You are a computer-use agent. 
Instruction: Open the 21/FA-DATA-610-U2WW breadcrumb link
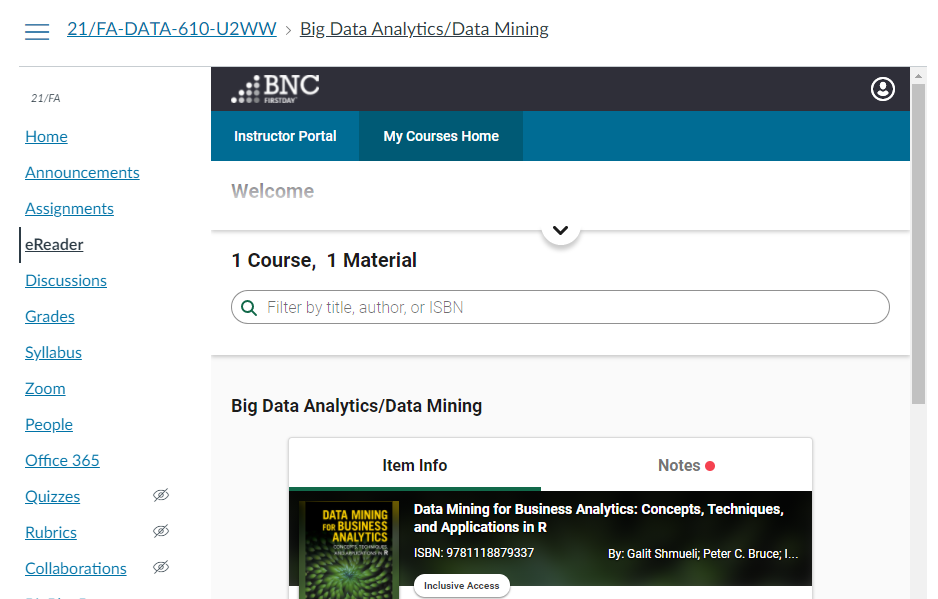[x=172, y=29]
